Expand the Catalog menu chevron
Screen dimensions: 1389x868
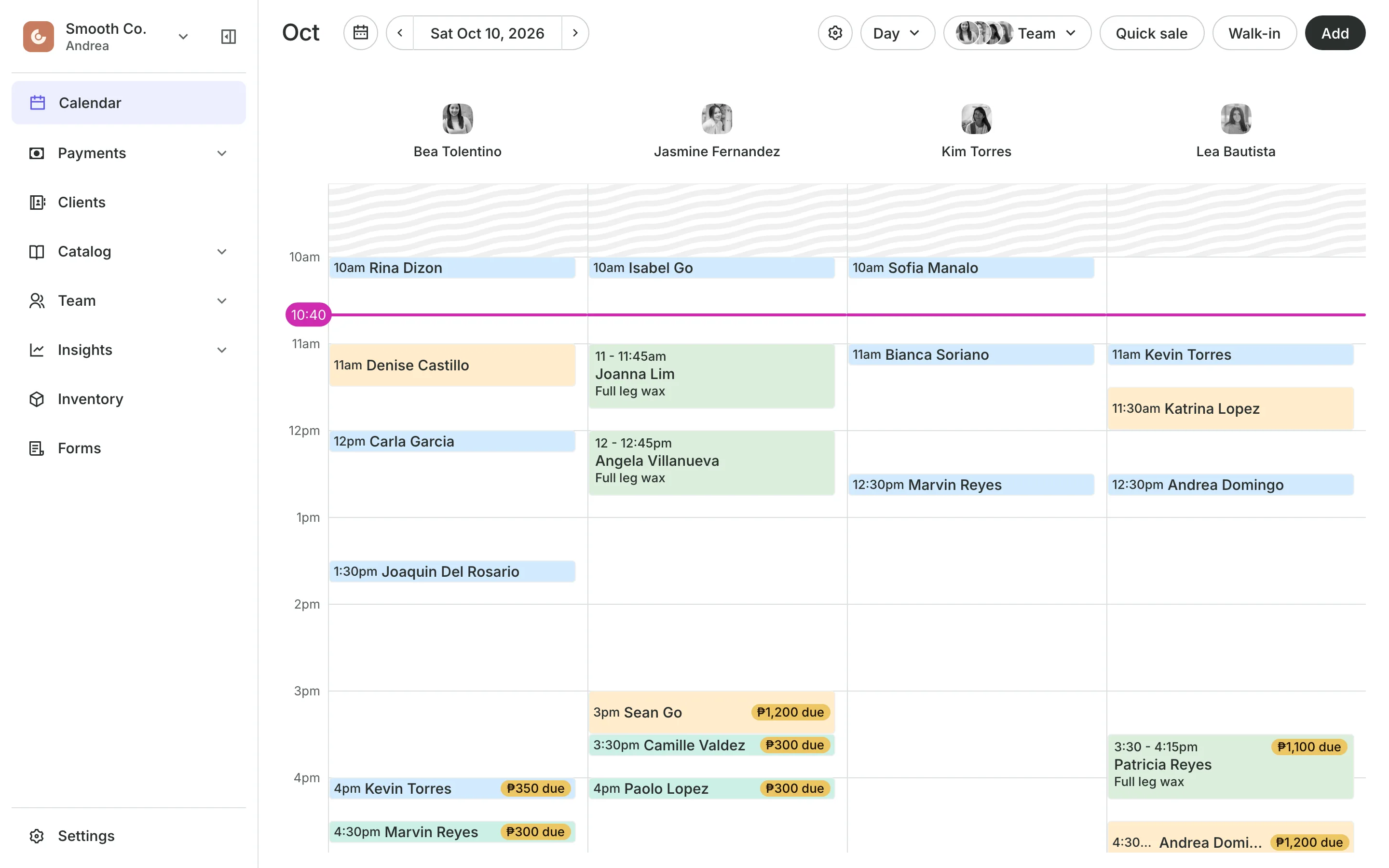tap(222, 252)
